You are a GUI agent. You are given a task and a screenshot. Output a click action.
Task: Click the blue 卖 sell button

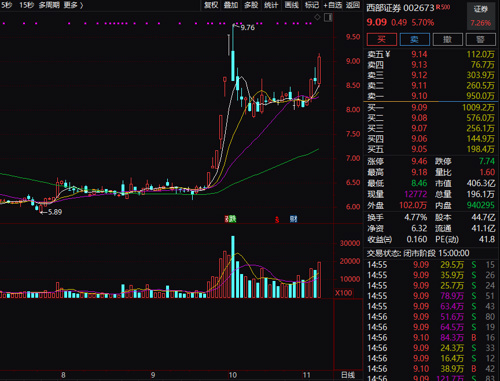414,40
